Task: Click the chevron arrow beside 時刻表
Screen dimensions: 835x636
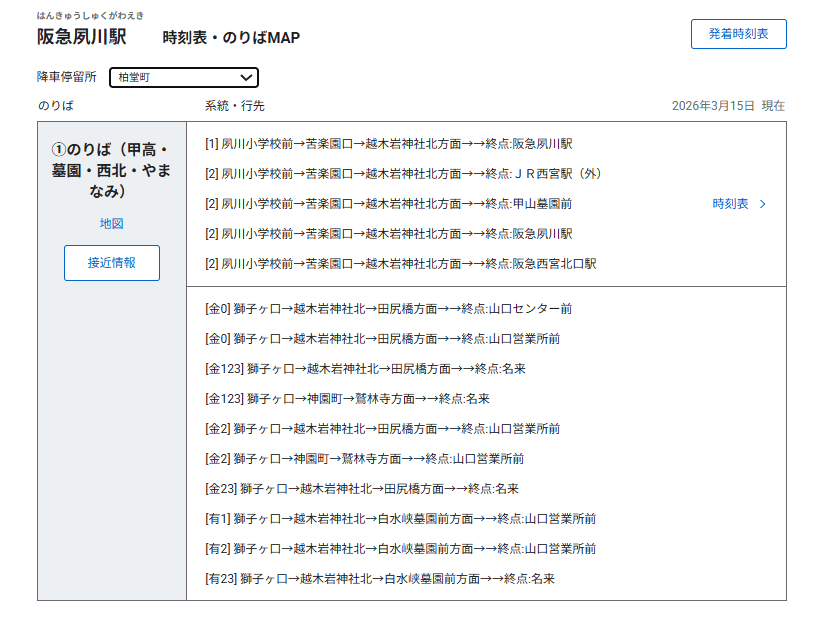Action: (764, 204)
